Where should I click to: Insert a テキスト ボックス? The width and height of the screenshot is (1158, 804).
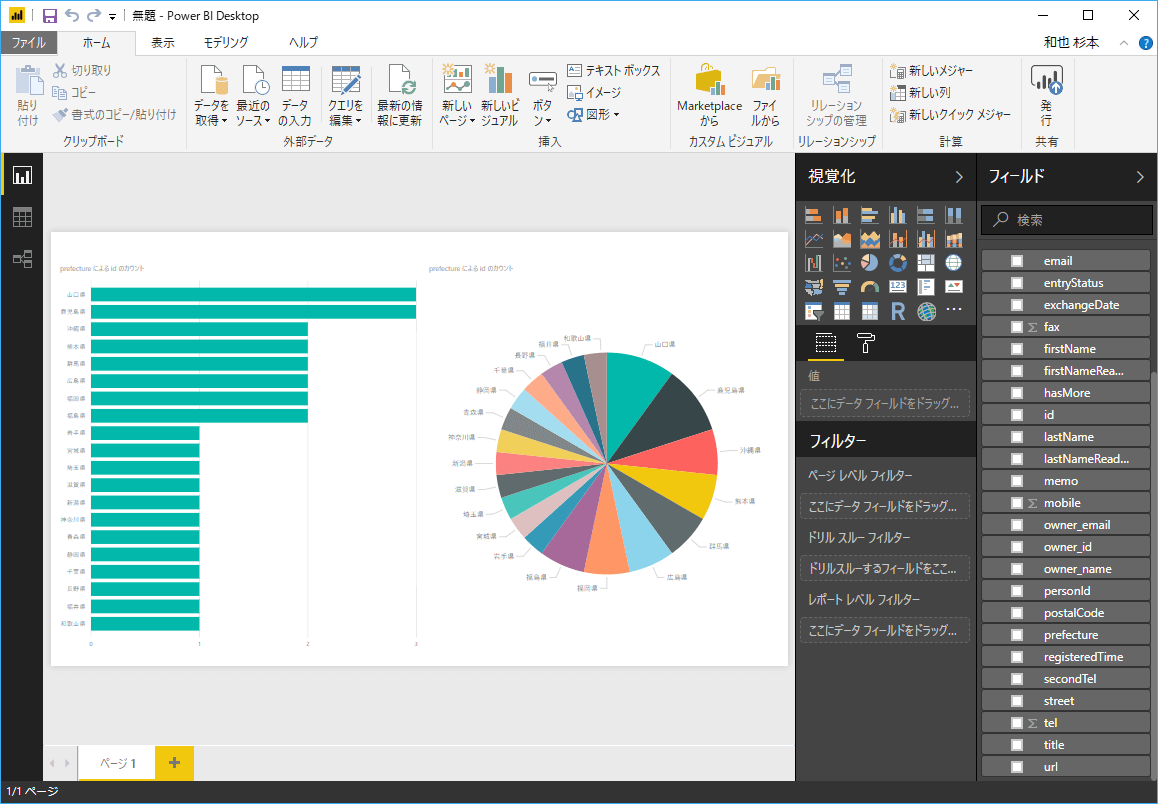614,71
